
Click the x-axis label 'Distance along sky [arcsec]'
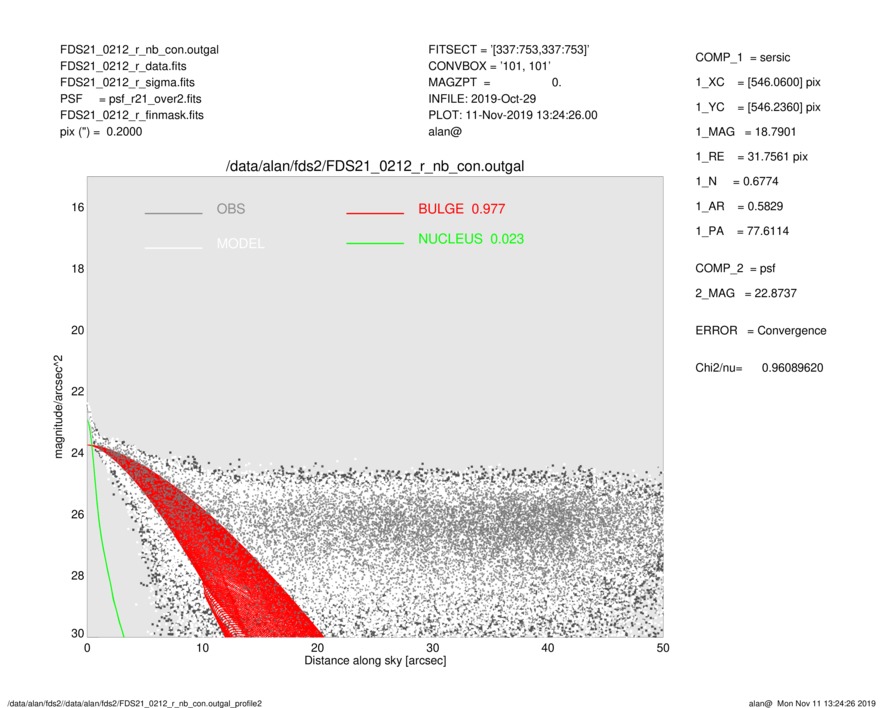375,661
